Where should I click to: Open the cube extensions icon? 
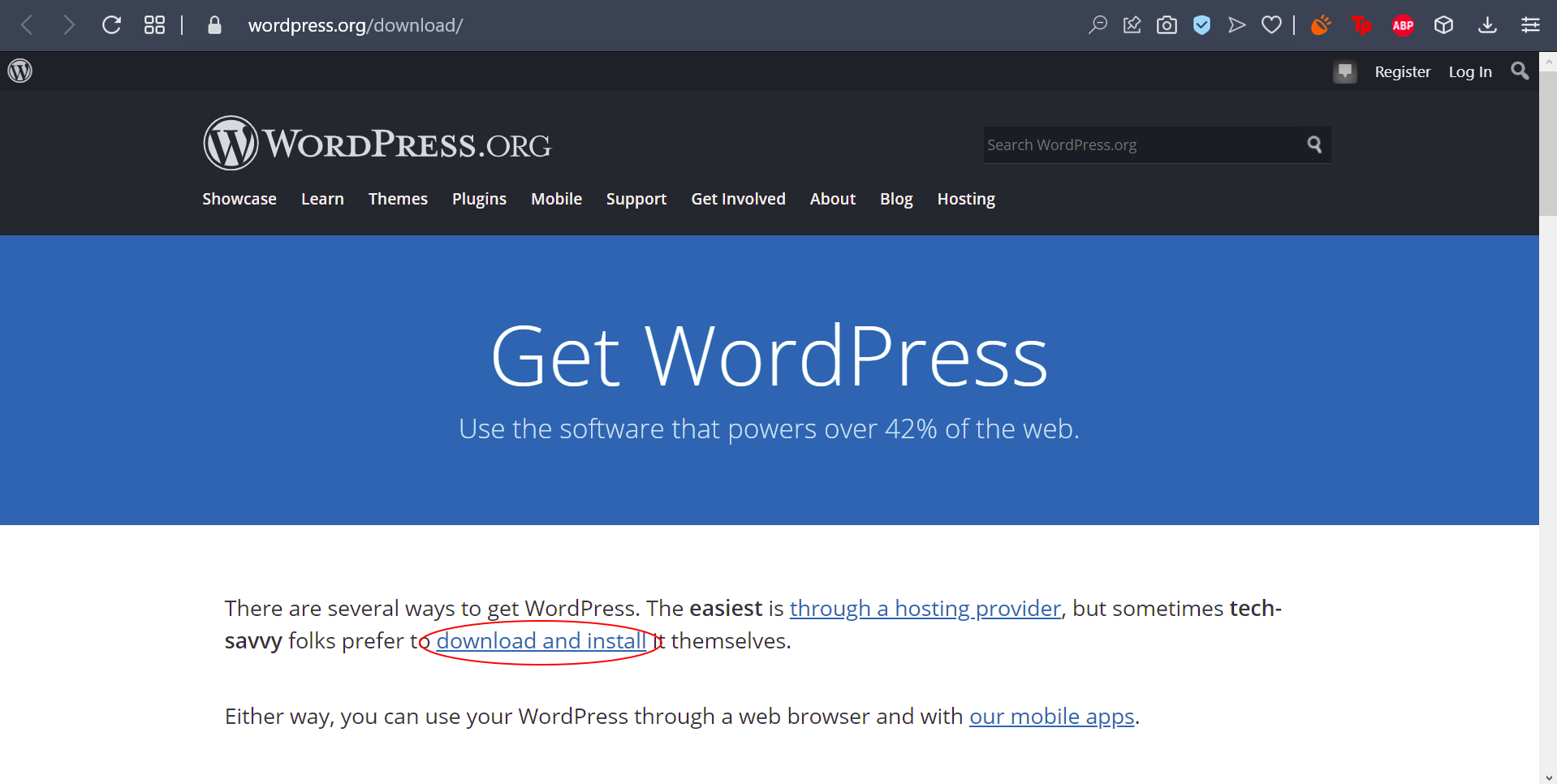click(1443, 25)
